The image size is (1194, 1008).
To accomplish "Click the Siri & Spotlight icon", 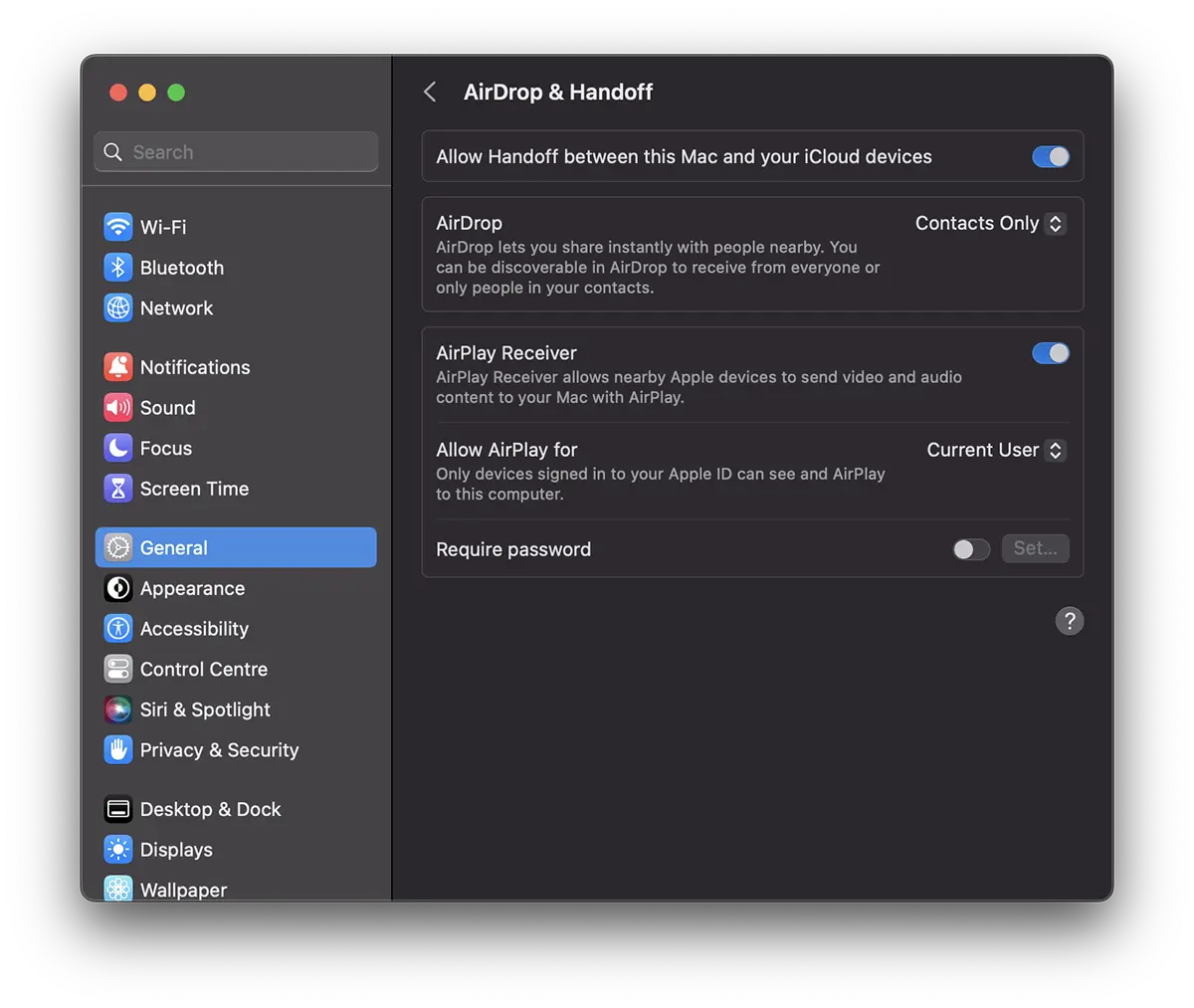I will point(117,709).
